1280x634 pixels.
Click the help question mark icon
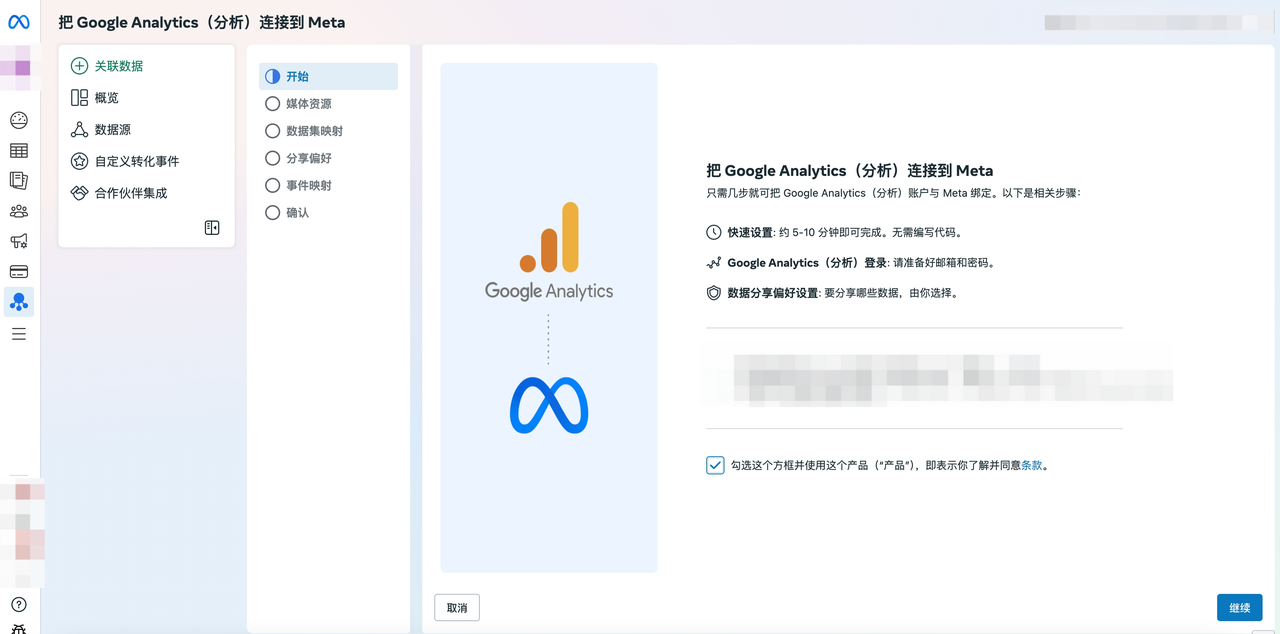pyautogui.click(x=19, y=604)
